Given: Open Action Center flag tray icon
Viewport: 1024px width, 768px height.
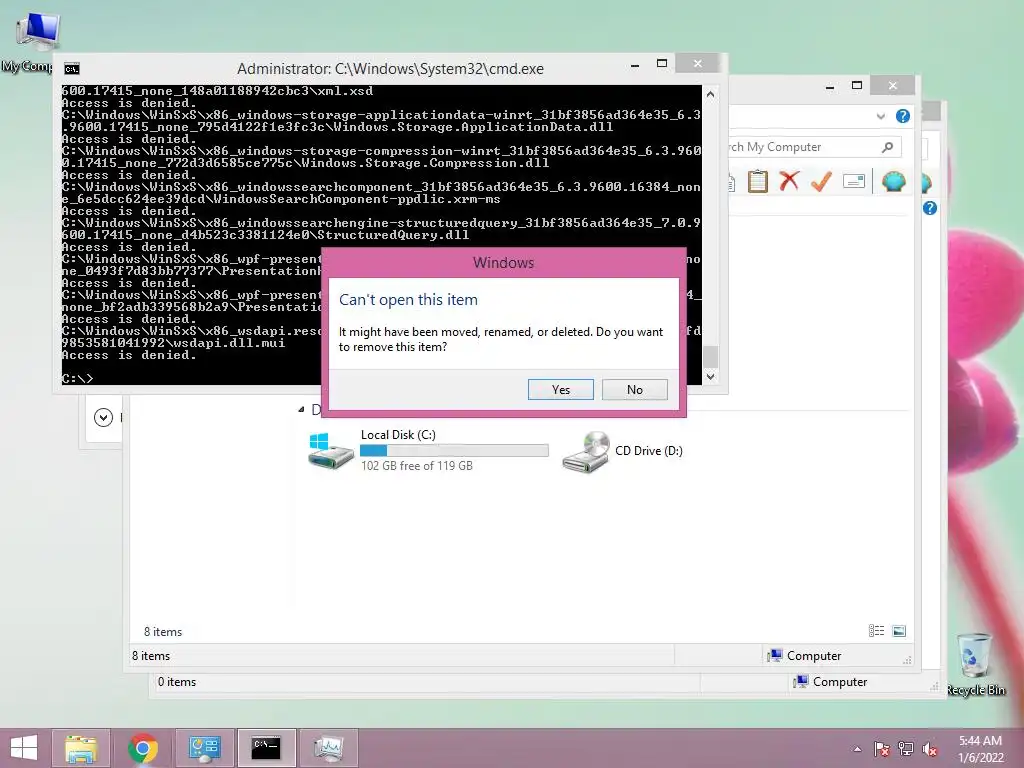Looking at the screenshot, I should coord(882,749).
